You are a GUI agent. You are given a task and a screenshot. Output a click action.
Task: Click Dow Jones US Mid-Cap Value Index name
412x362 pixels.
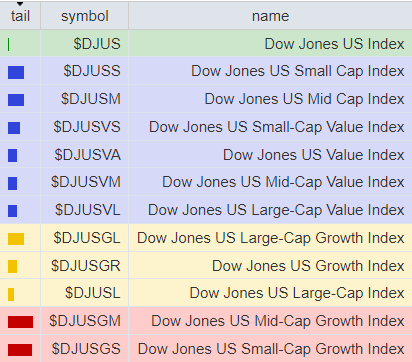tap(283, 182)
